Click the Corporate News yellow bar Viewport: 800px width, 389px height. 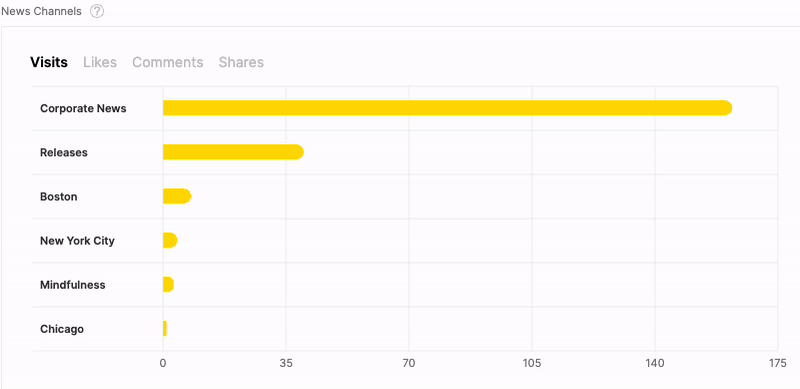(x=447, y=108)
